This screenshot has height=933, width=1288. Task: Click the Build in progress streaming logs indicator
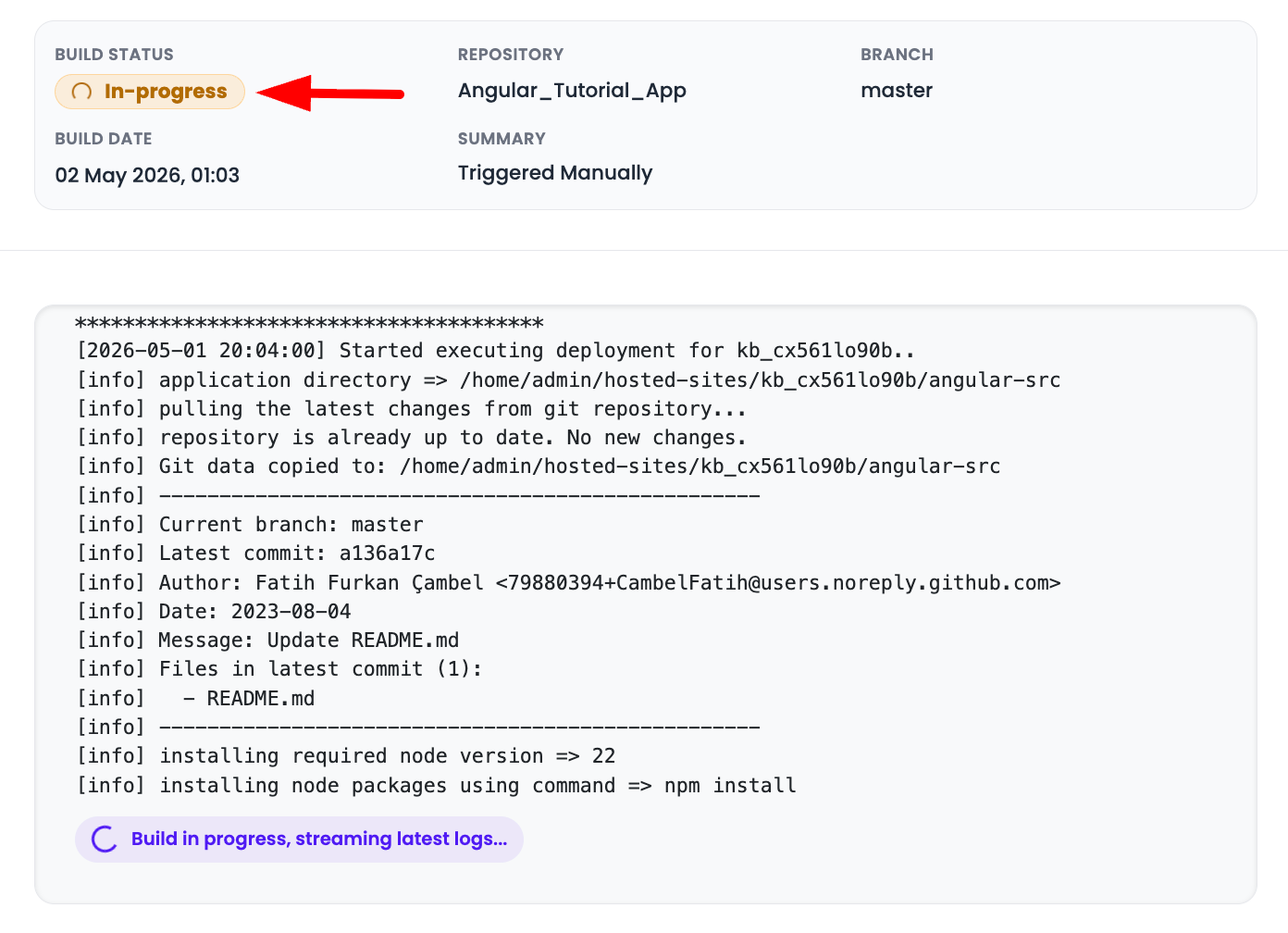(299, 840)
